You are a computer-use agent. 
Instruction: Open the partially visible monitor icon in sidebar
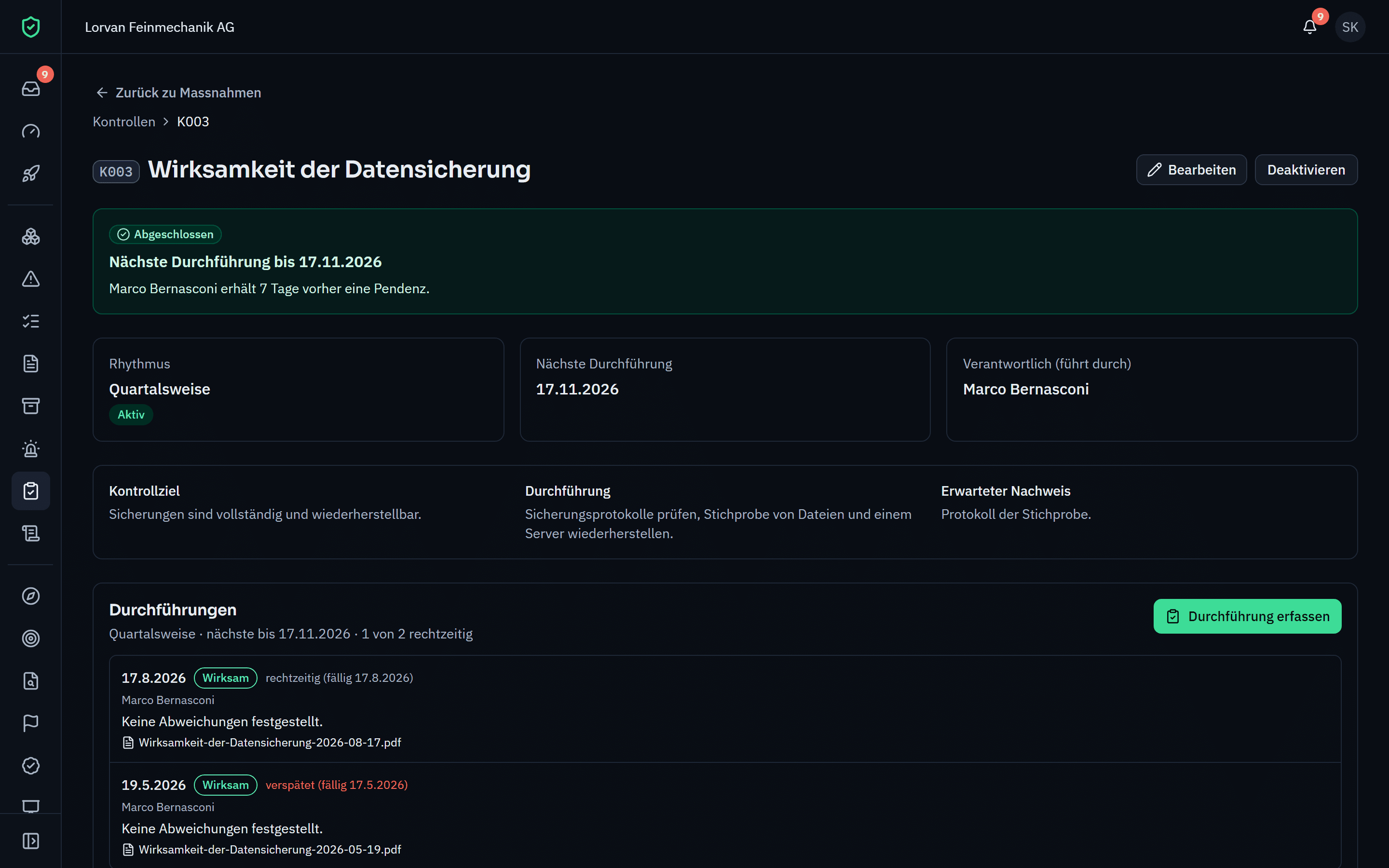30,805
